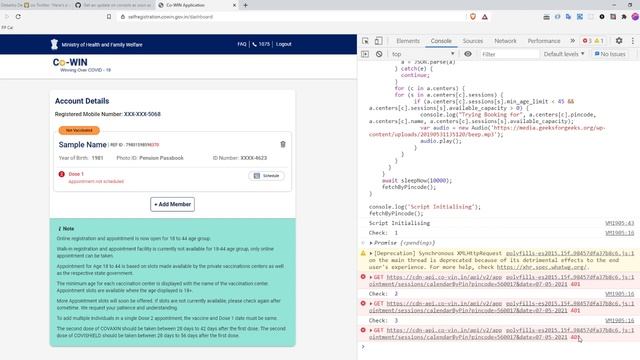Switch to the GitHub browser tab
Image resolution: width=640 pixels, height=360 pixels.
coord(113,5)
